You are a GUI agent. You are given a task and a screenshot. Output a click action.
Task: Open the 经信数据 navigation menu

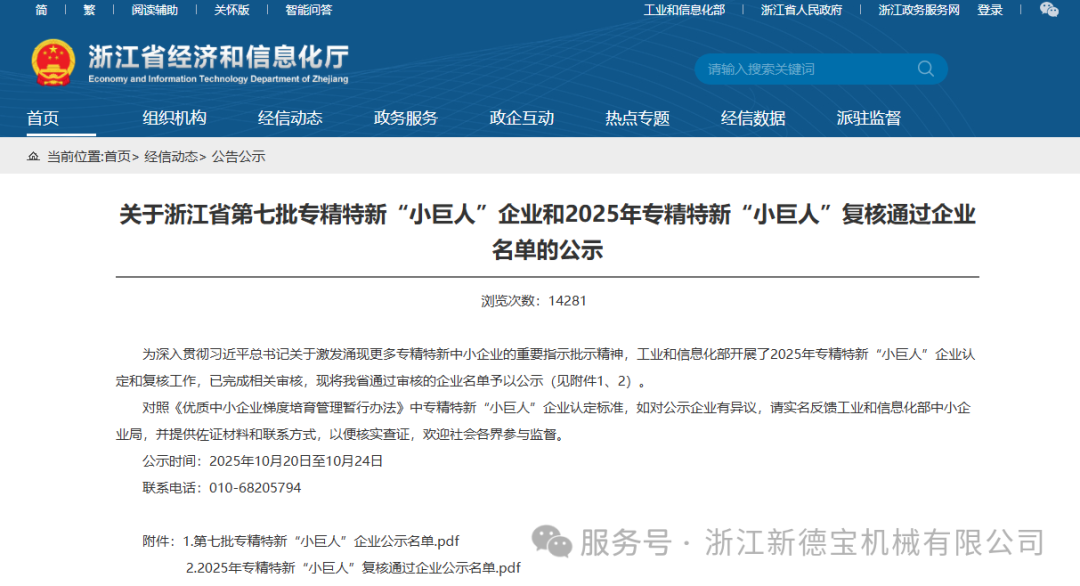tap(753, 118)
